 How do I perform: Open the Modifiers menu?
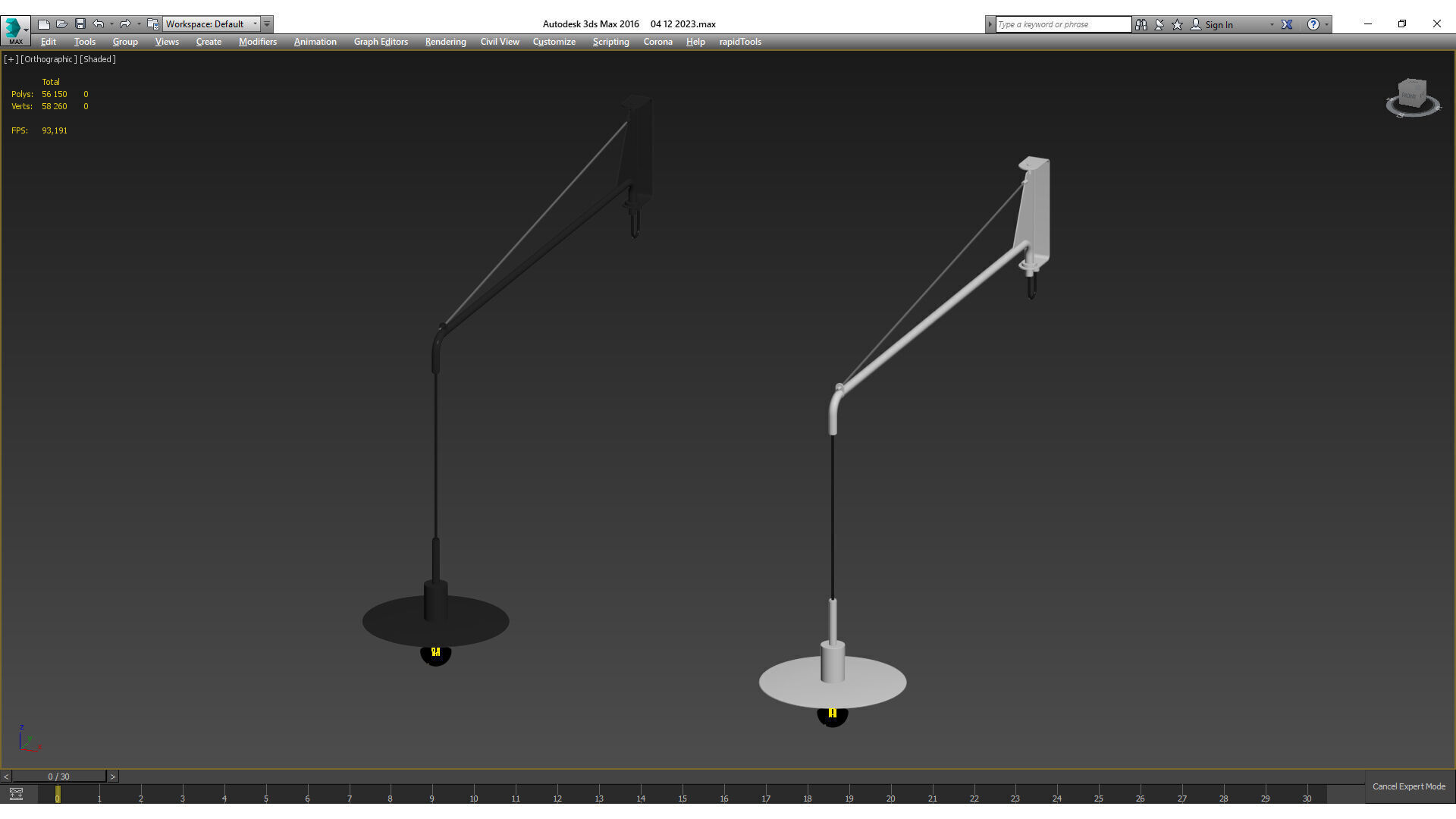coord(257,42)
